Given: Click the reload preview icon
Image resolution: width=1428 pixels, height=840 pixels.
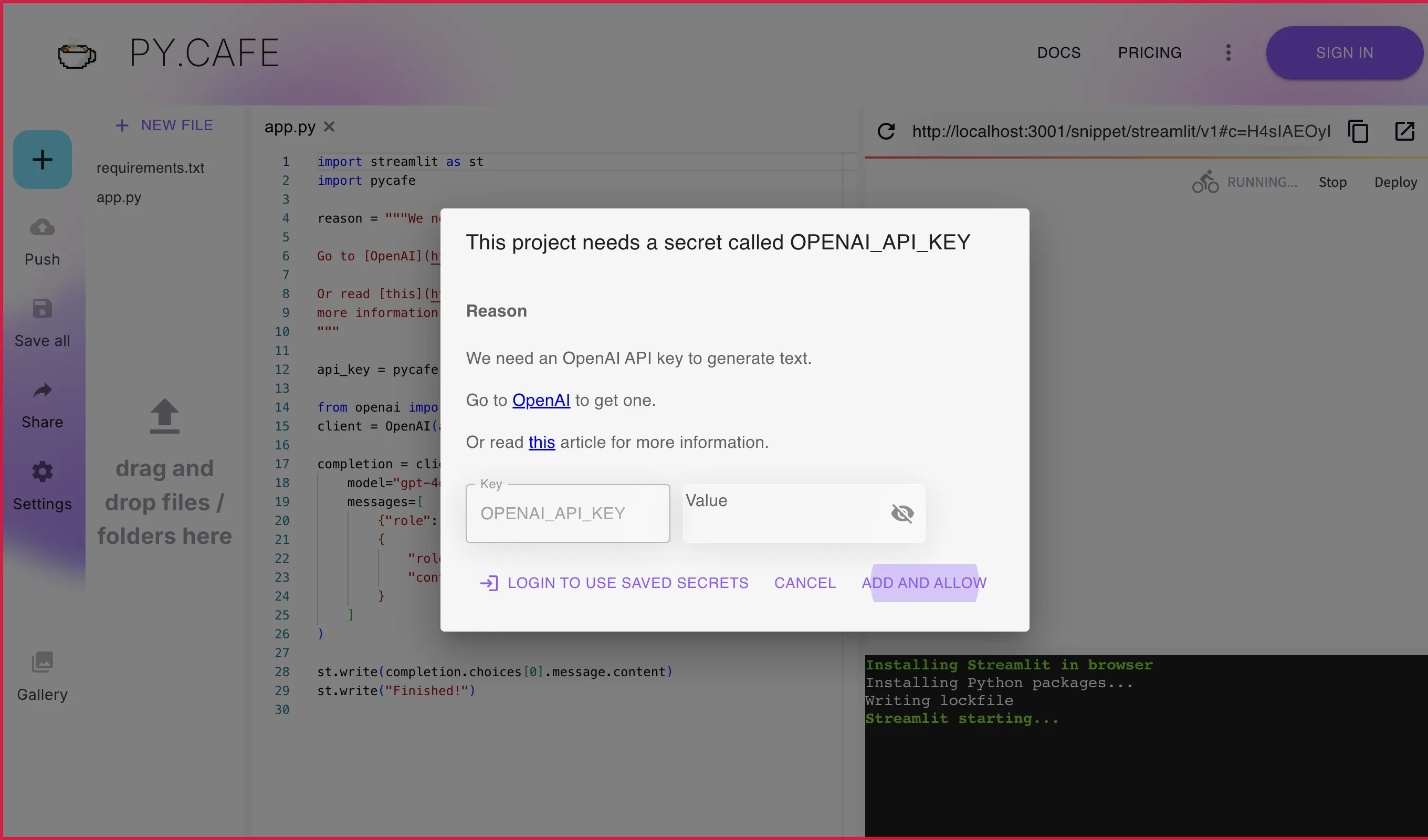Looking at the screenshot, I should (x=886, y=131).
